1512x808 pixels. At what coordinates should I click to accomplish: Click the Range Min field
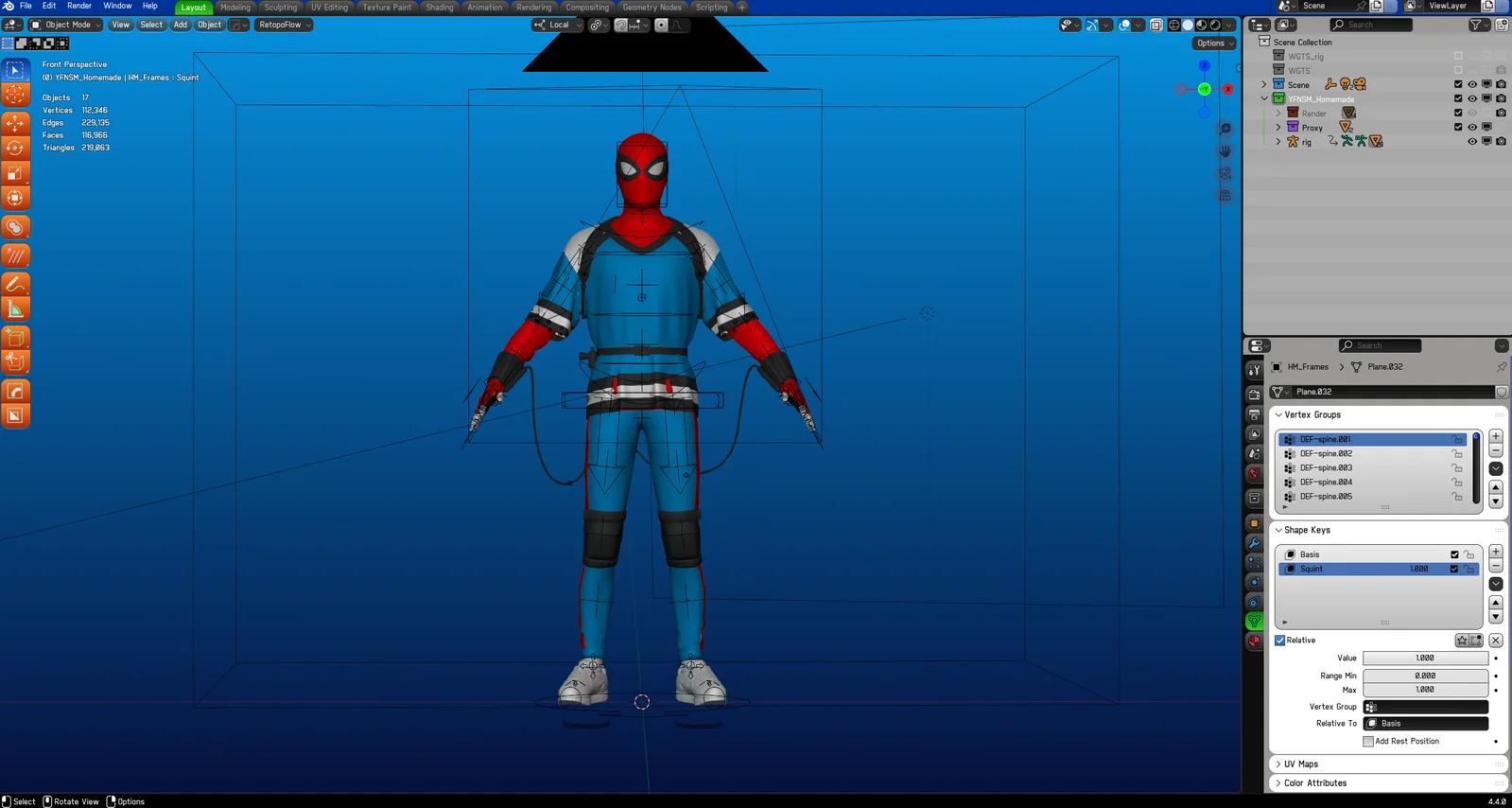tap(1425, 676)
